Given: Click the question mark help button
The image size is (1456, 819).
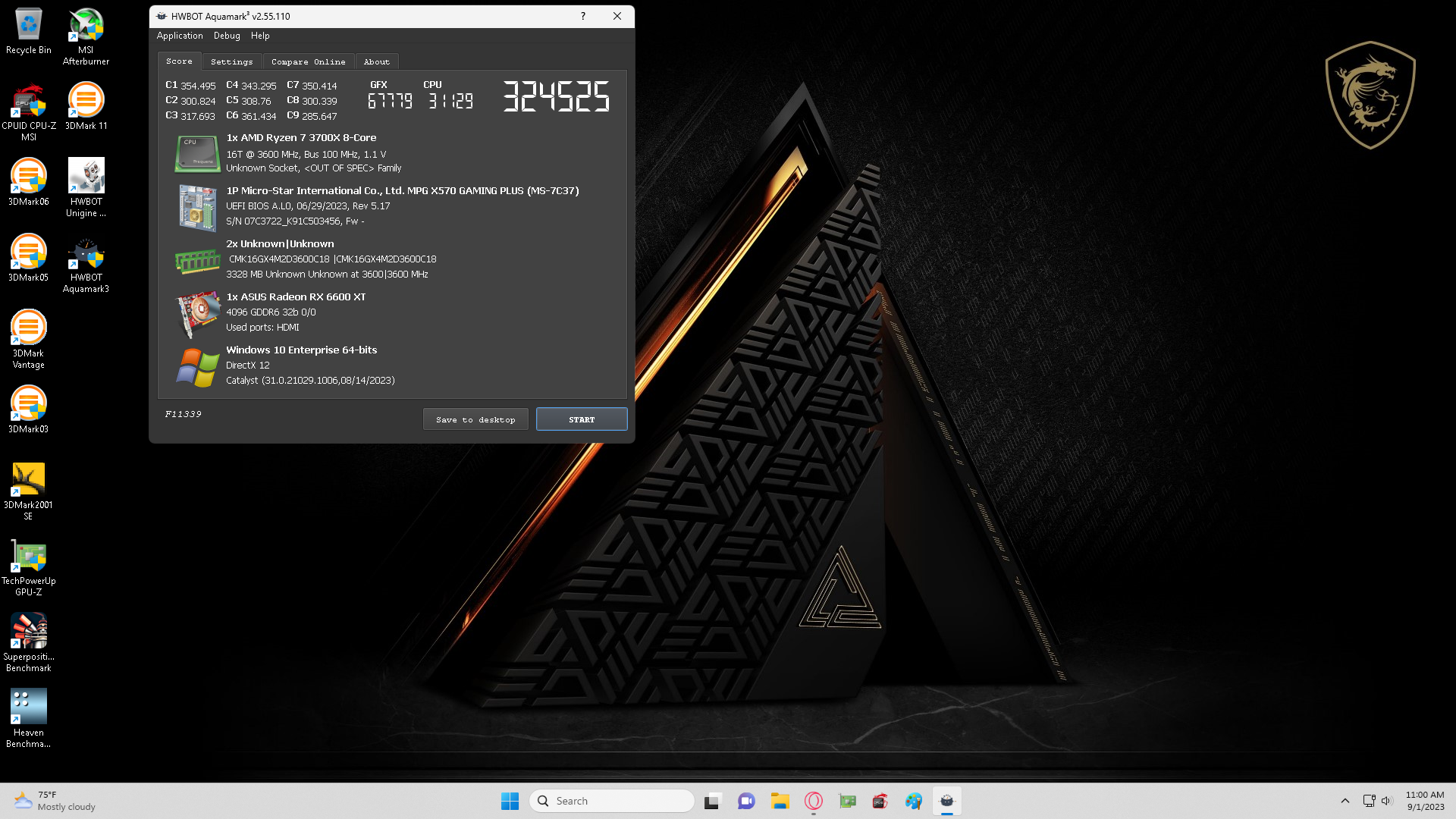Looking at the screenshot, I should point(583,16).
